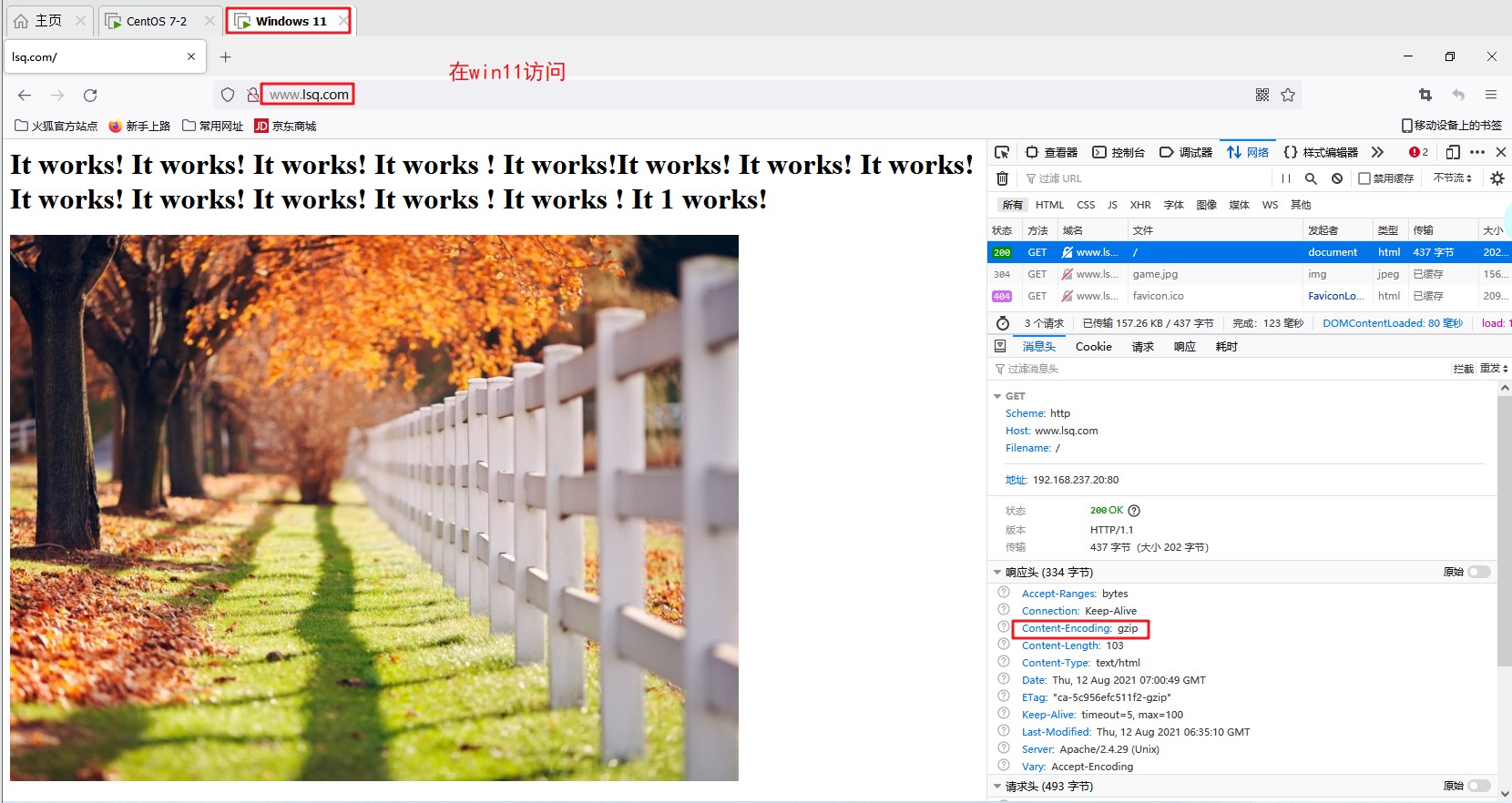Open help for Content-Encoding header
The height and width of the screenshot is (803, 1512).
(1004, 627)
